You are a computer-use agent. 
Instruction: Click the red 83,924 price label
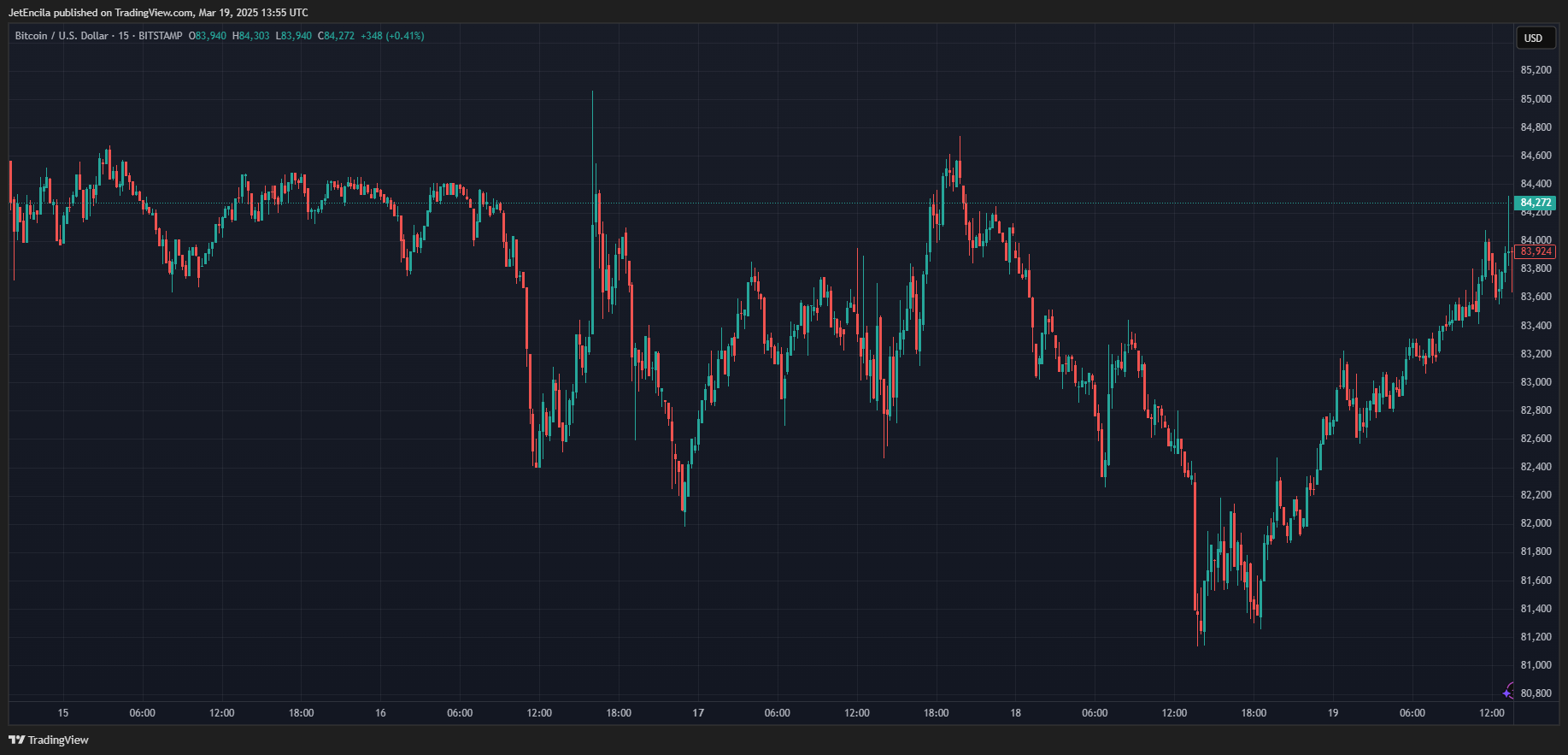[1536, 251]
